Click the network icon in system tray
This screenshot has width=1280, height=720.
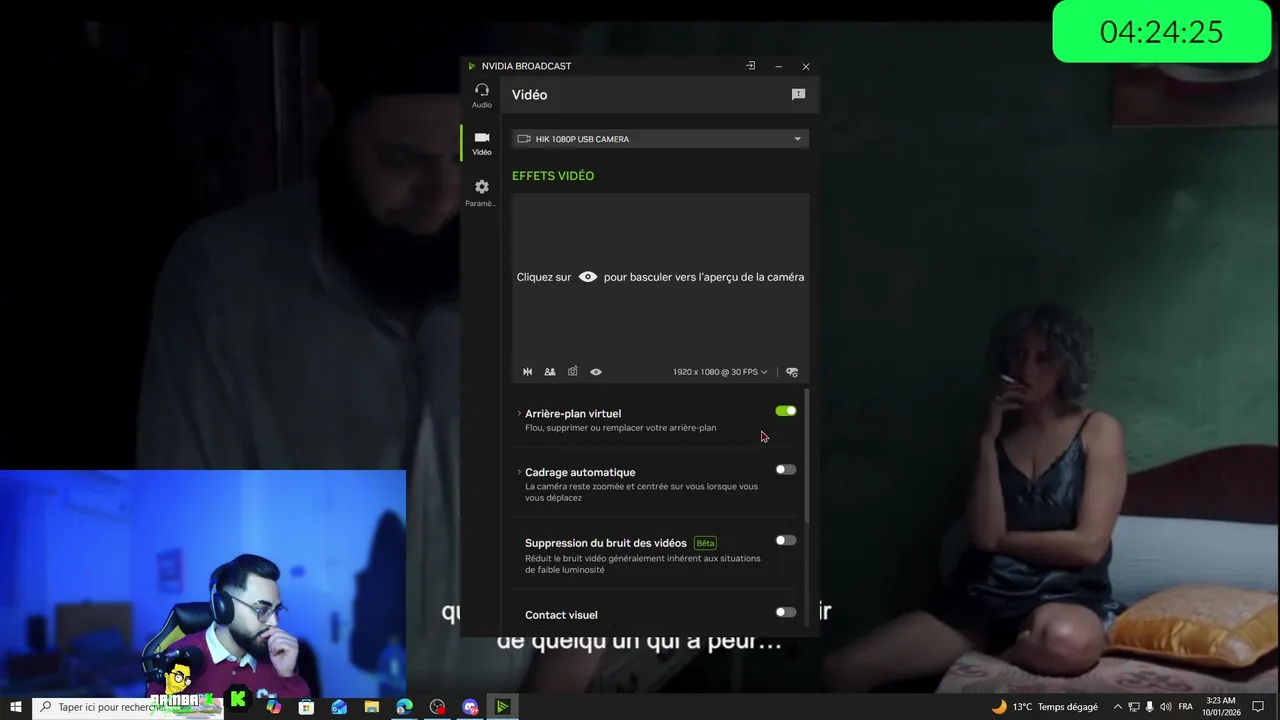point(1134,707)
